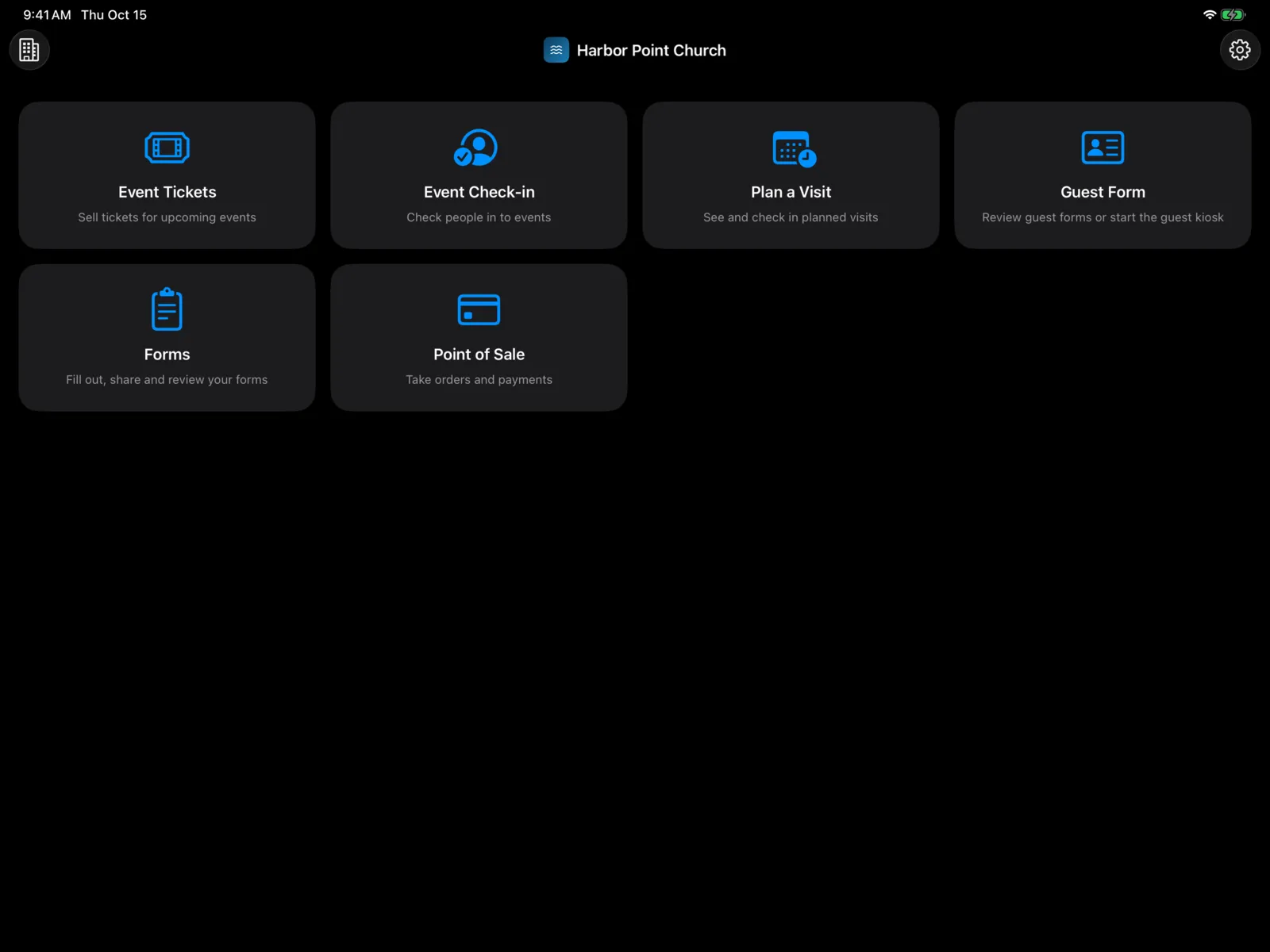Image resolution: width=1270 pixels, height=952 pixels.
Task: Click 'Review guest forms or start the guest kiosk'
Action: pos(1103,217)
